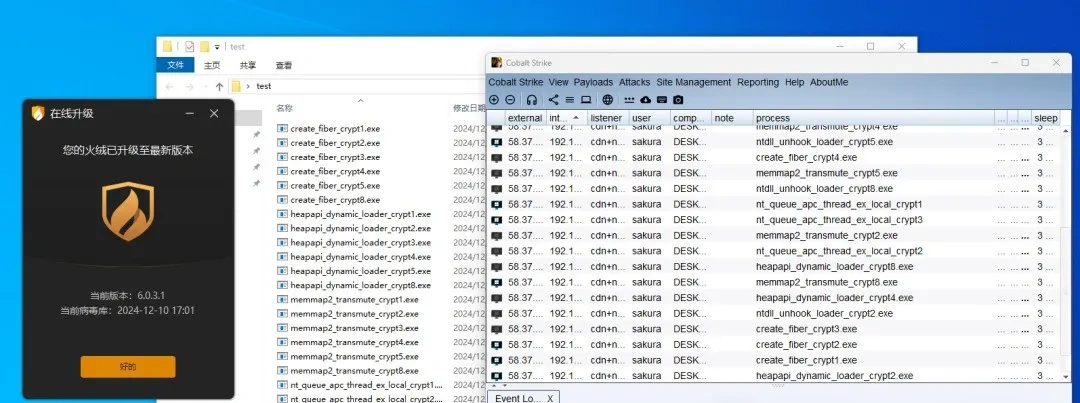
Task: Open the Reporting menu
Action: tap(758, 82)
